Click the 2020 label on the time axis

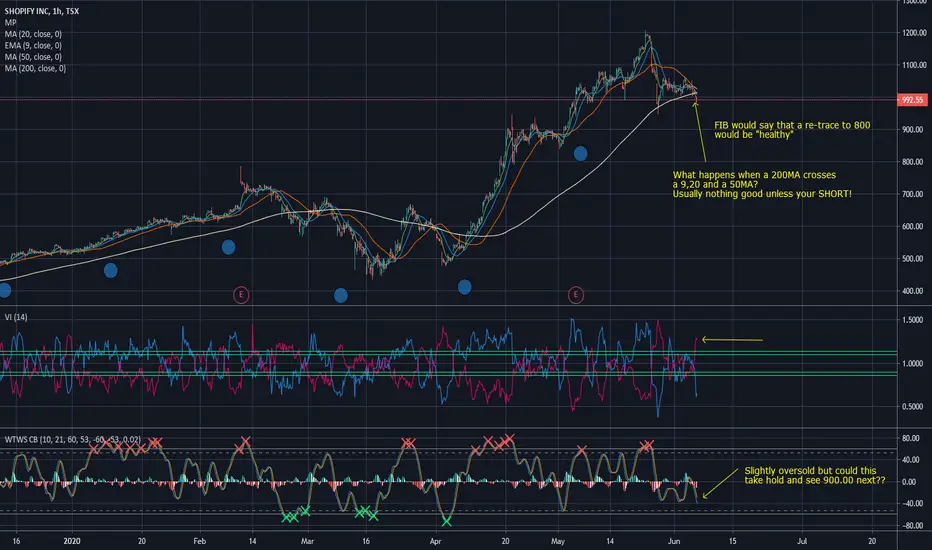coord(71,541)
